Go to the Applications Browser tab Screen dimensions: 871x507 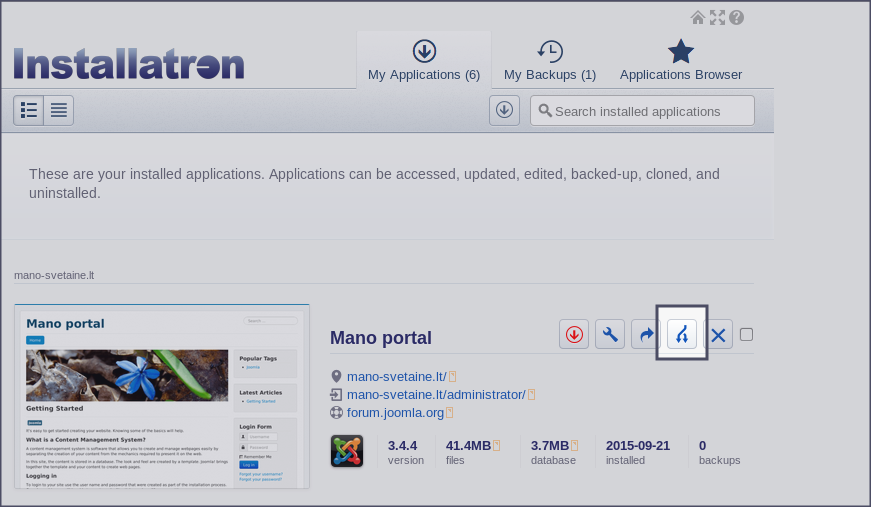point(681,61)
